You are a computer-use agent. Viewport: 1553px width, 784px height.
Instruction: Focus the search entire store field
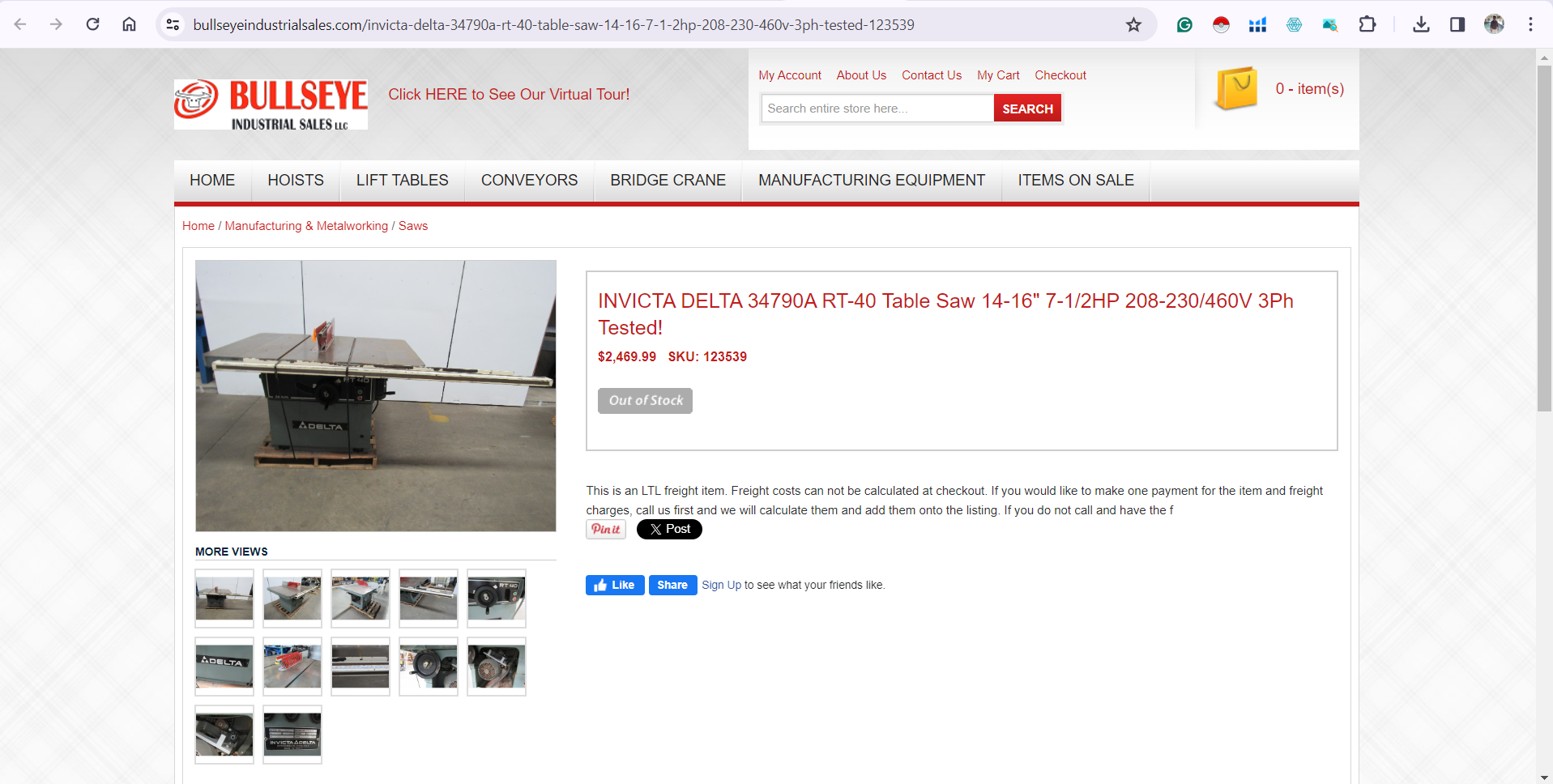click(877, 109)
